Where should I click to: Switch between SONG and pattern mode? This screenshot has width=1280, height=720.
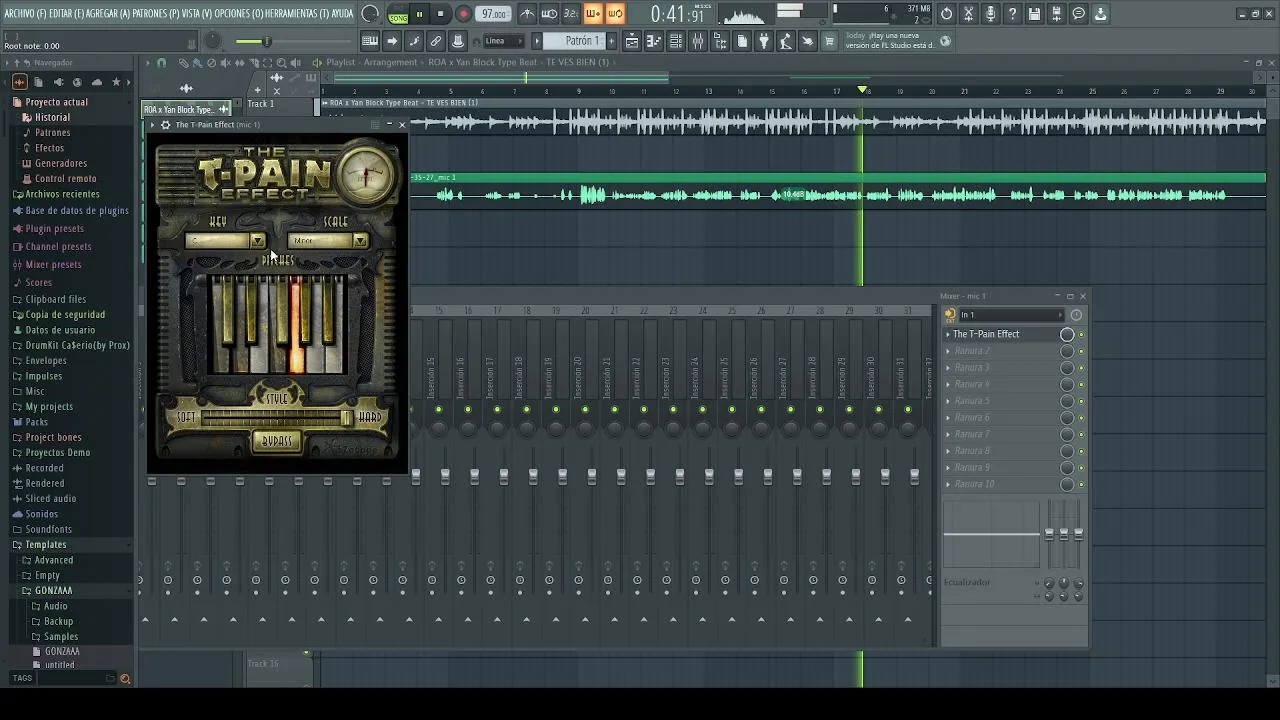[398, 14]
